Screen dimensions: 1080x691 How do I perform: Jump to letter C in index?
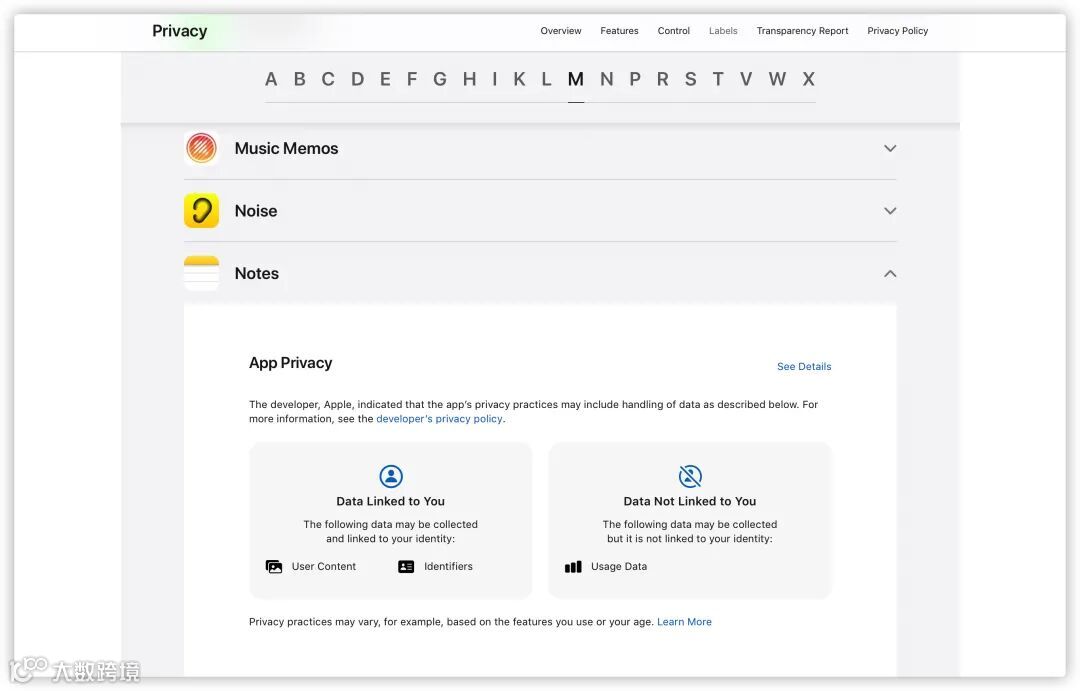tap(328, 79)
